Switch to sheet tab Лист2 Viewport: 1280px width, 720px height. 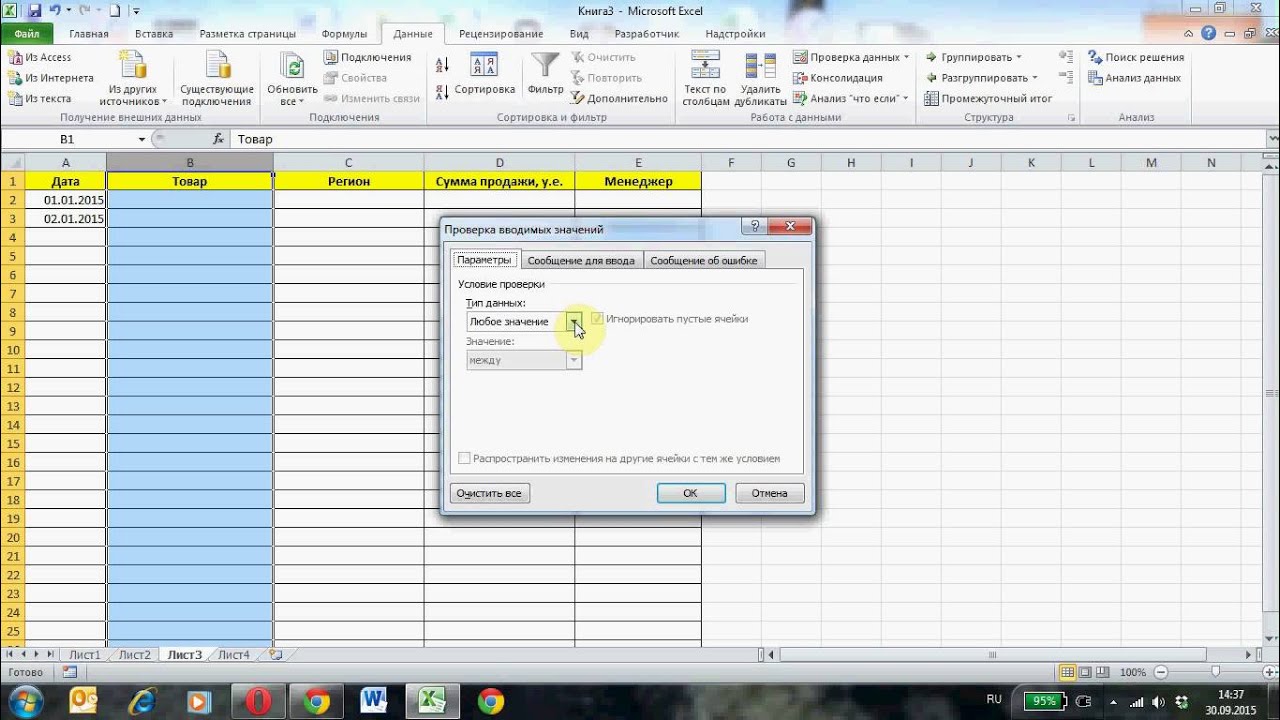click(x=135, y=655)
